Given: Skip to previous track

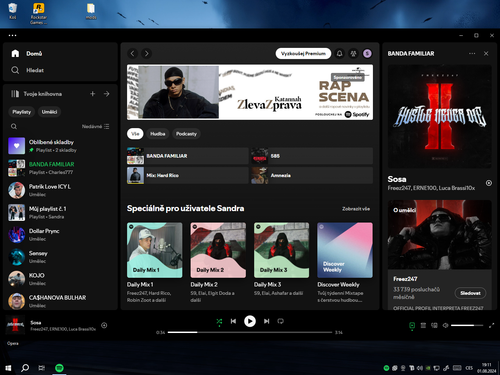Looking at the screenshot, I should [233, 321].
